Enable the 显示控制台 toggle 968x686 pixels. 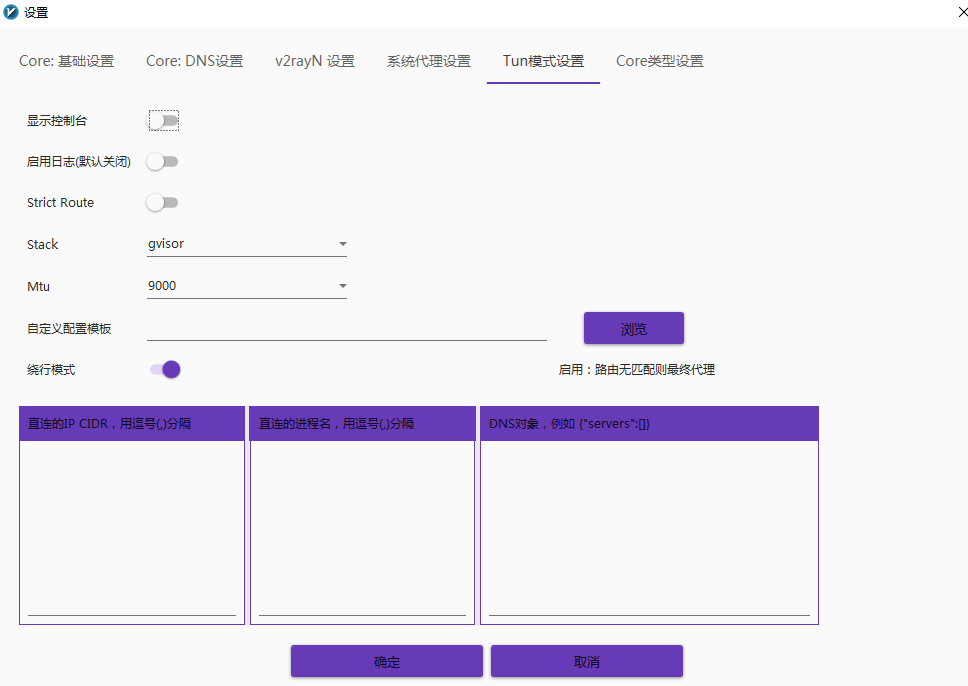[163, 120]
